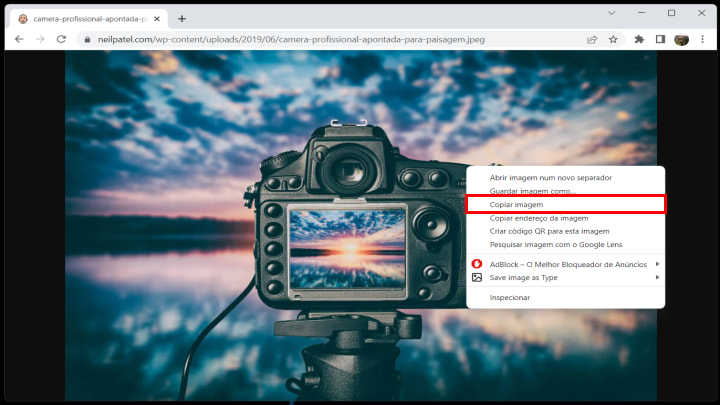The image size is (720, 405).
Task: Open a new tab with plus button
Action: (x=182, y=19)
